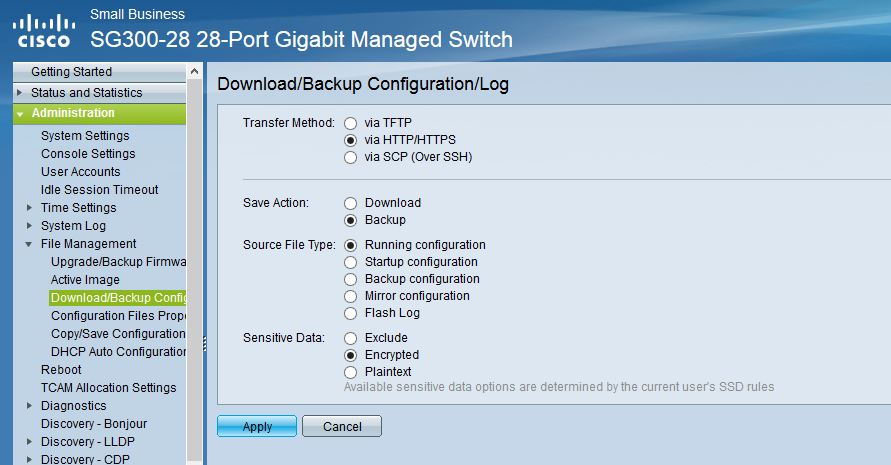Expand the Diagnostics tree arrow

click(x=29, y=406)
